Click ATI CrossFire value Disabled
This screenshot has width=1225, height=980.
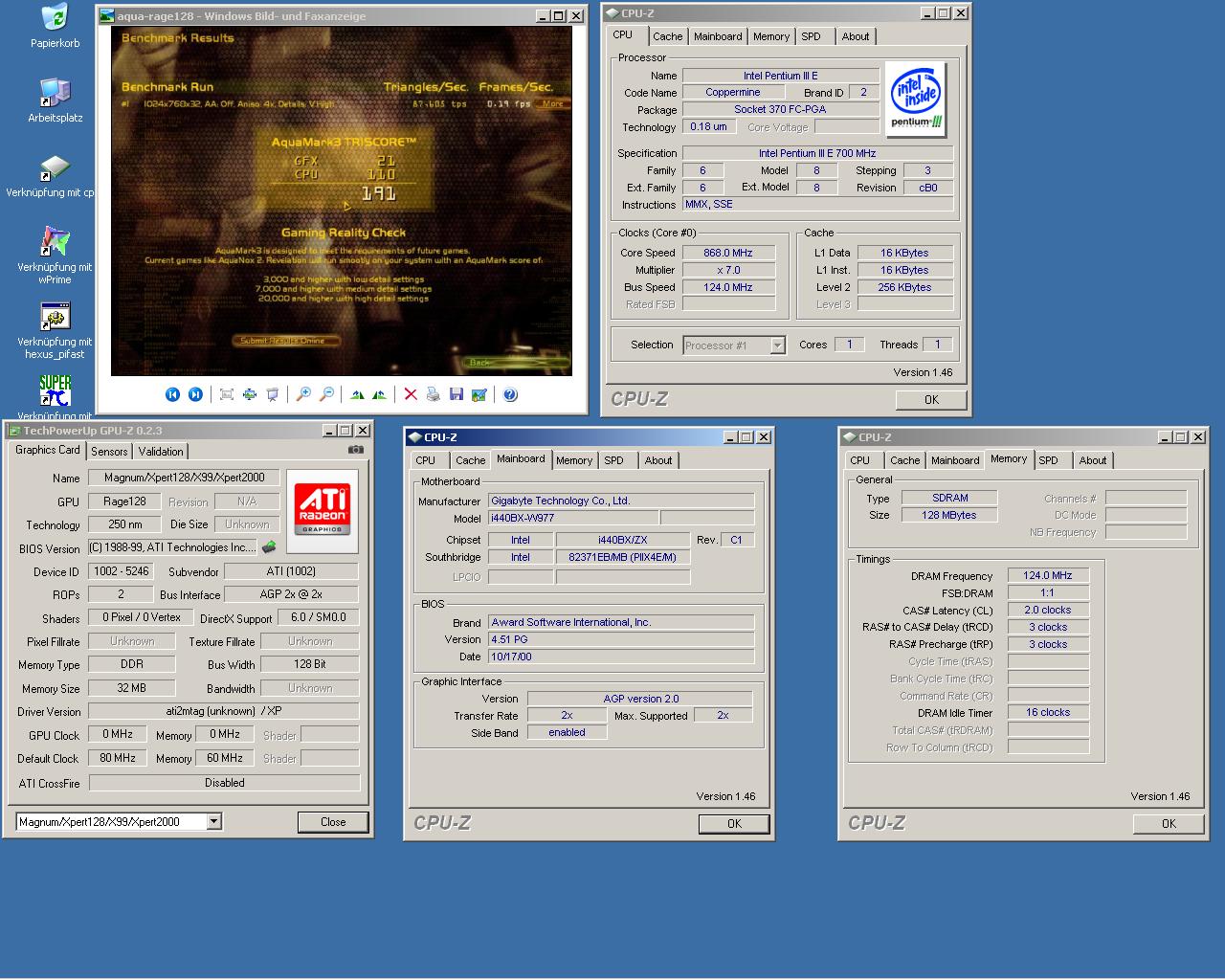tap(224, 783)
